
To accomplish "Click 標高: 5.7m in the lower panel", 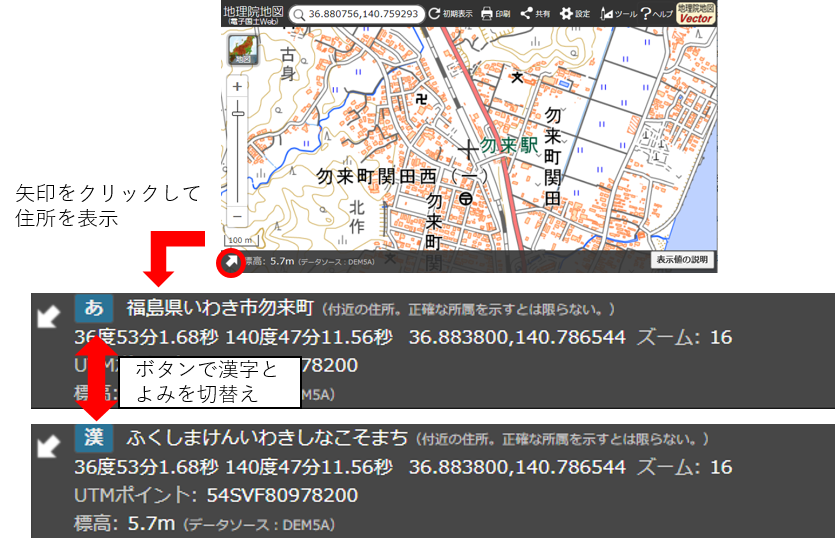I will click(125, 524).
